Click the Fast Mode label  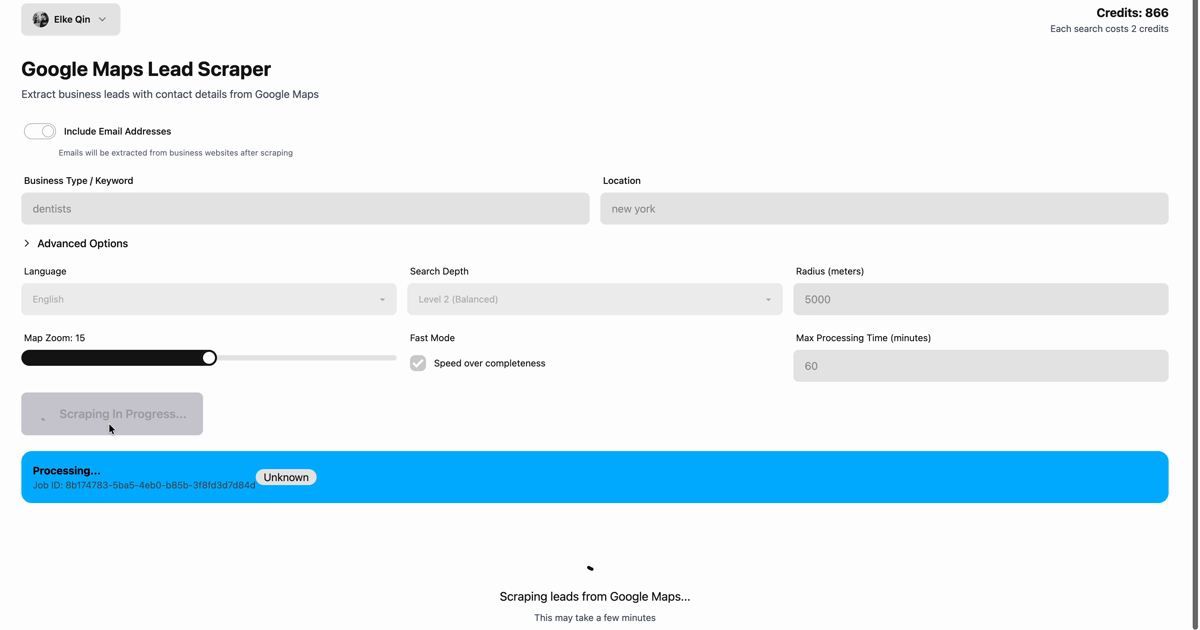(x=432, y=338)
